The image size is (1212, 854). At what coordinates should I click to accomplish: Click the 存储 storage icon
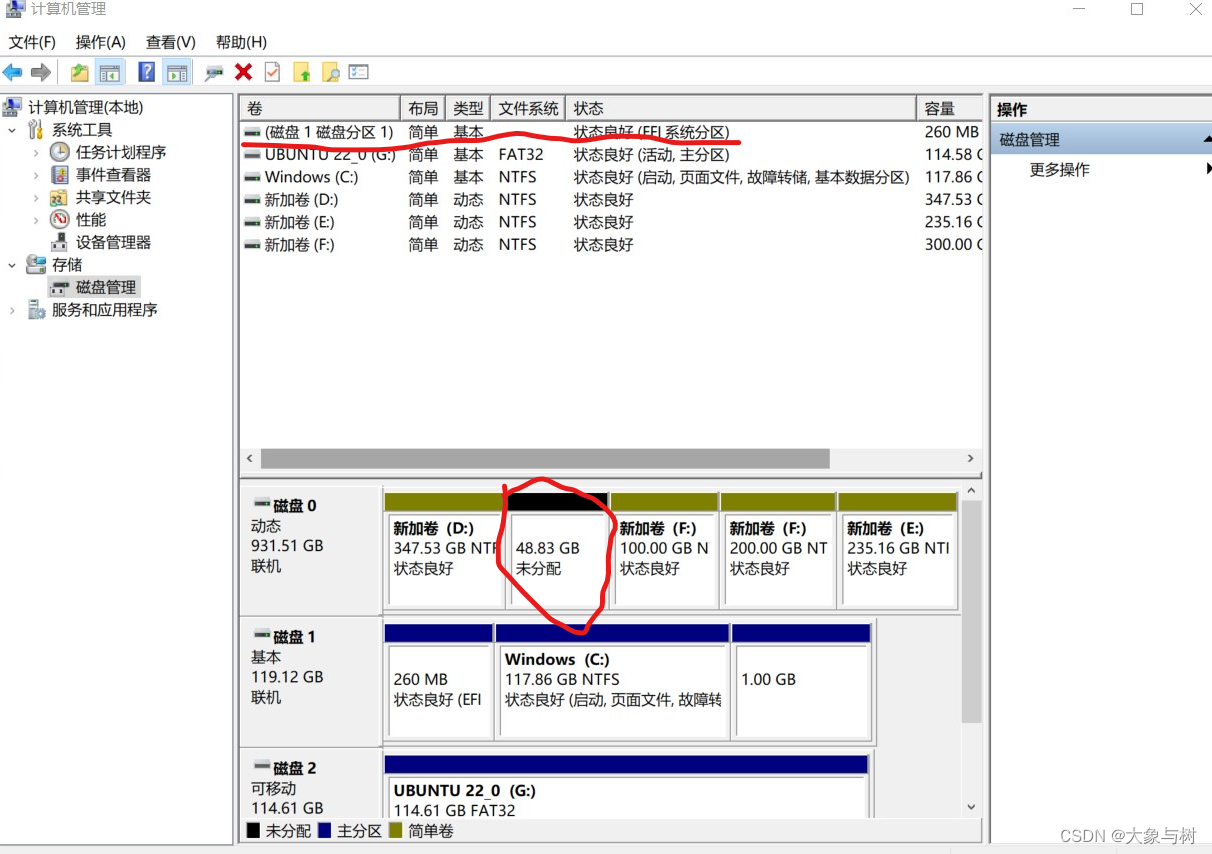point(36,264)
